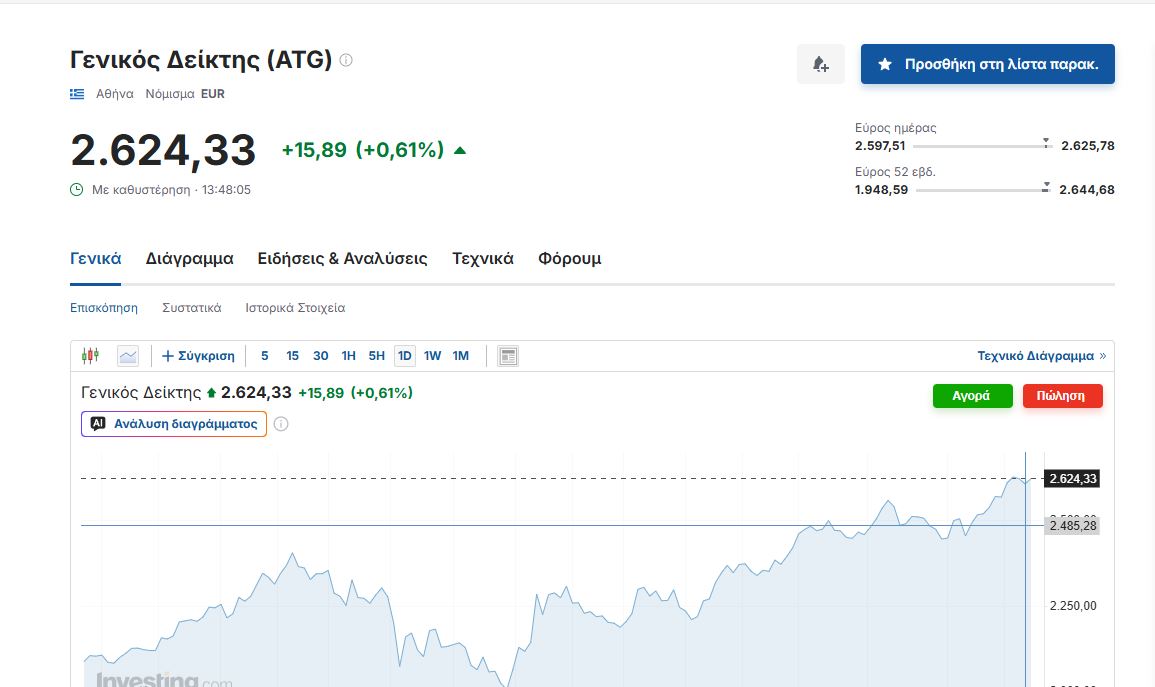Set chart interval to 30 minutes
The image size is (1155, 687).
(320, 356)
